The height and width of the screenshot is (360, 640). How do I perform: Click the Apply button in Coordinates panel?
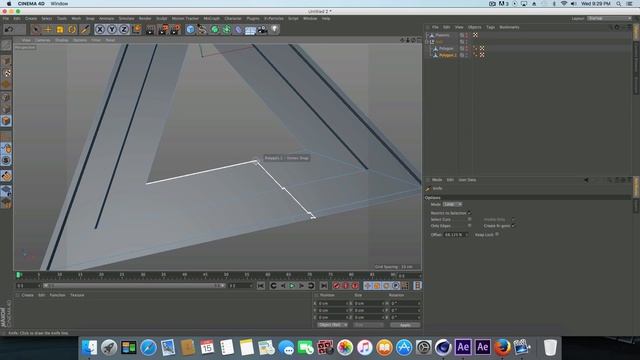(405, 325)
